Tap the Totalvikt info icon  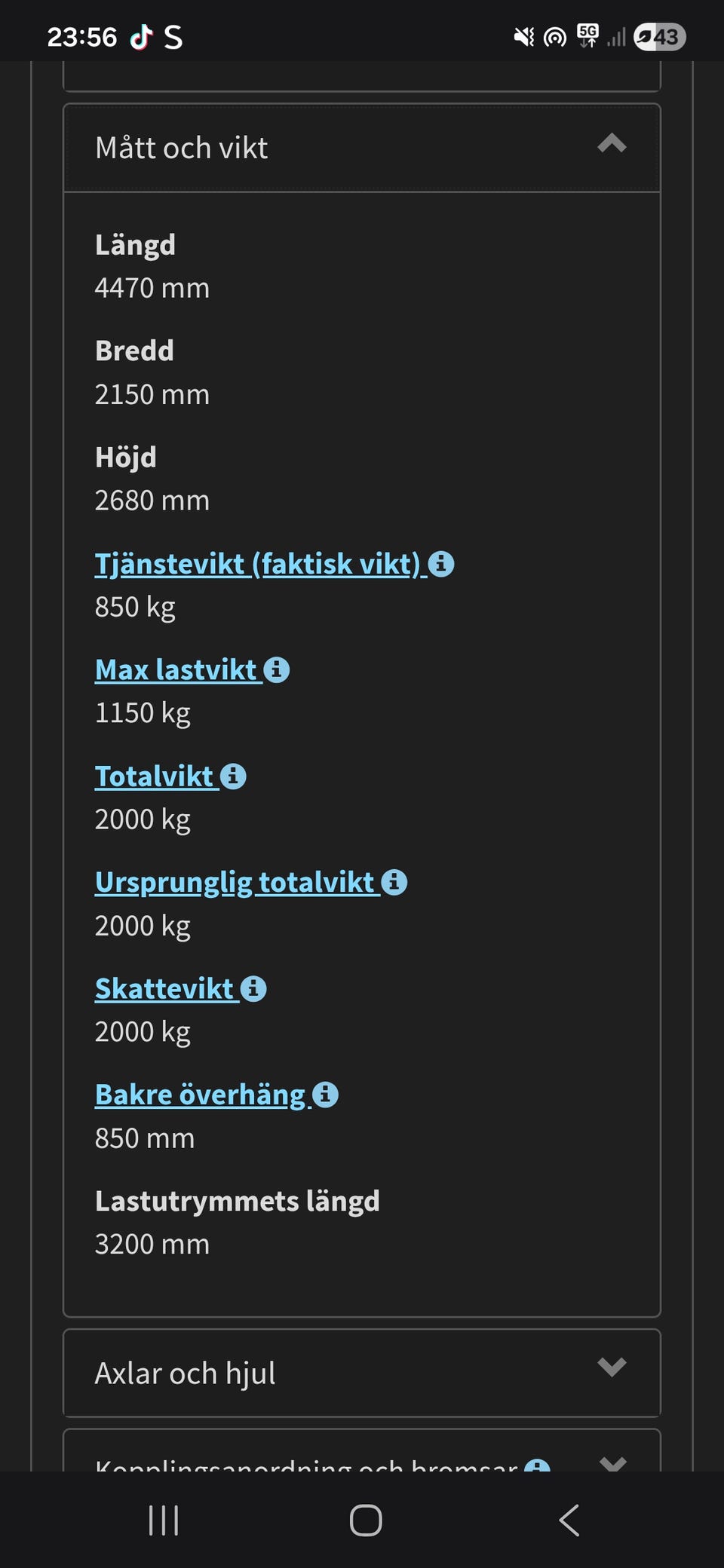click(233, 776)
